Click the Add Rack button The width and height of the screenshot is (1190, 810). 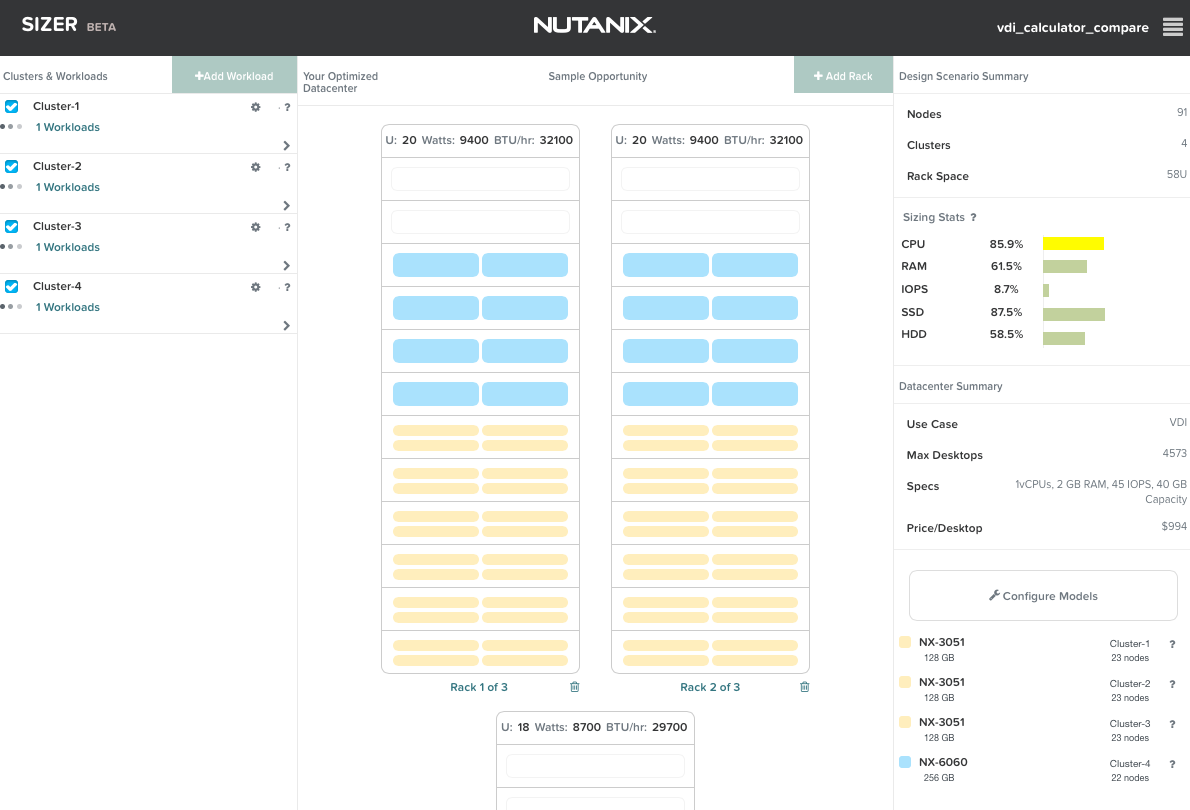(843, 75)
